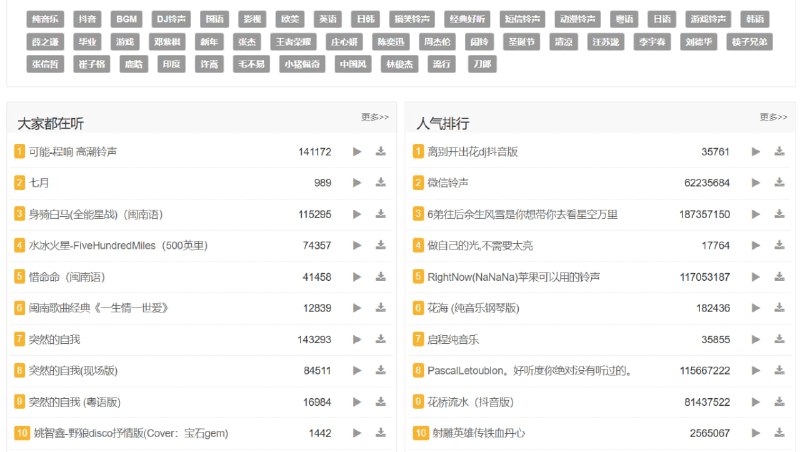Viewport: 800px width, 452px height.
Task: Select the DJ铃声 tag
Action: coord(172,19)
